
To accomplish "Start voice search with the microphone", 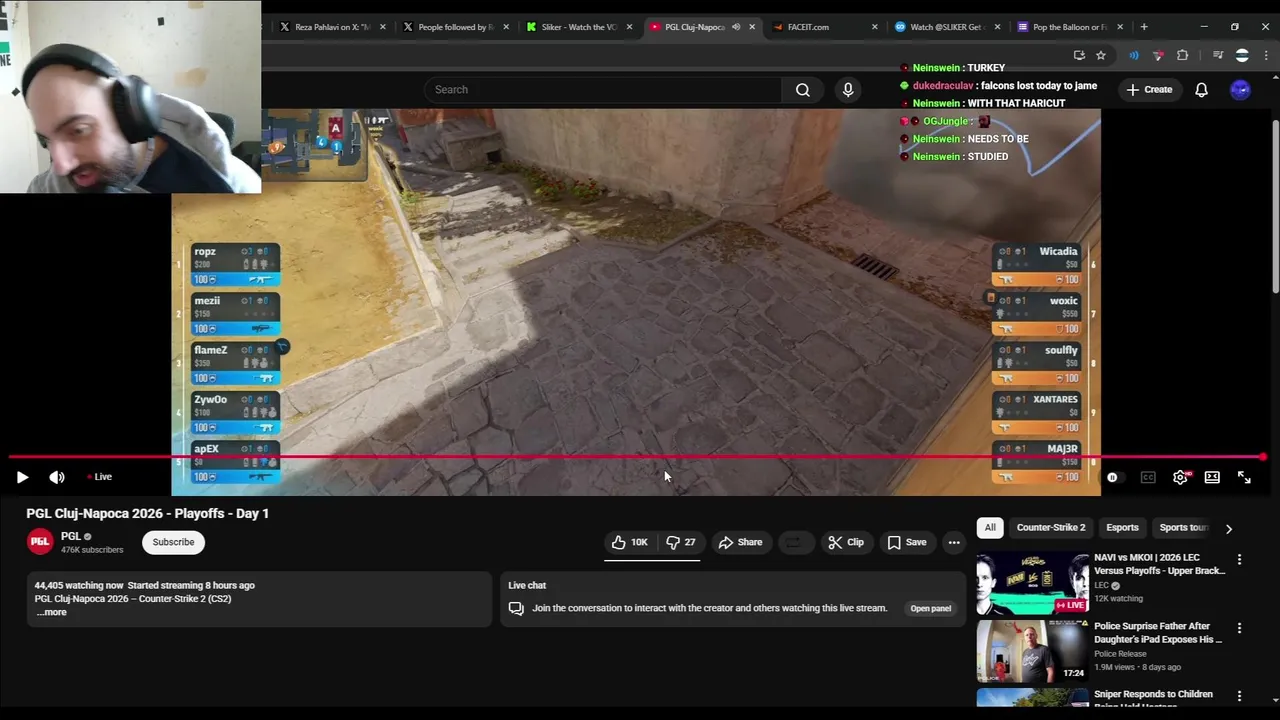I will (x=848, y=90).
